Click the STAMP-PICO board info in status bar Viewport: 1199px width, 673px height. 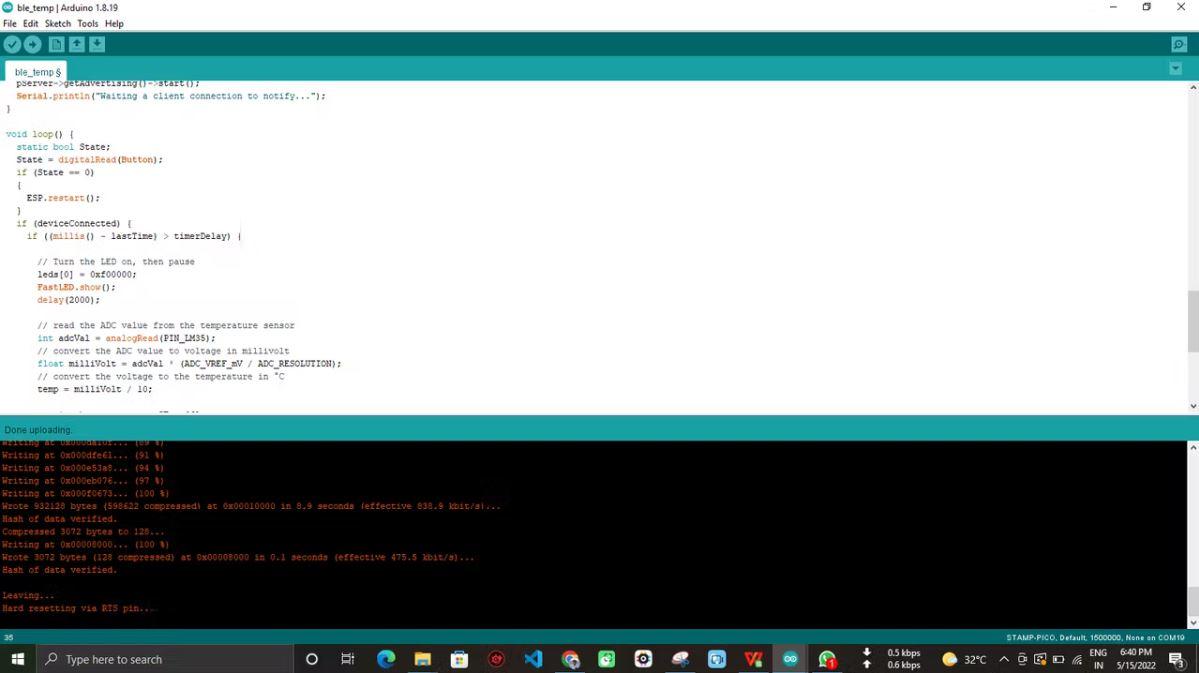(1095, 637)
